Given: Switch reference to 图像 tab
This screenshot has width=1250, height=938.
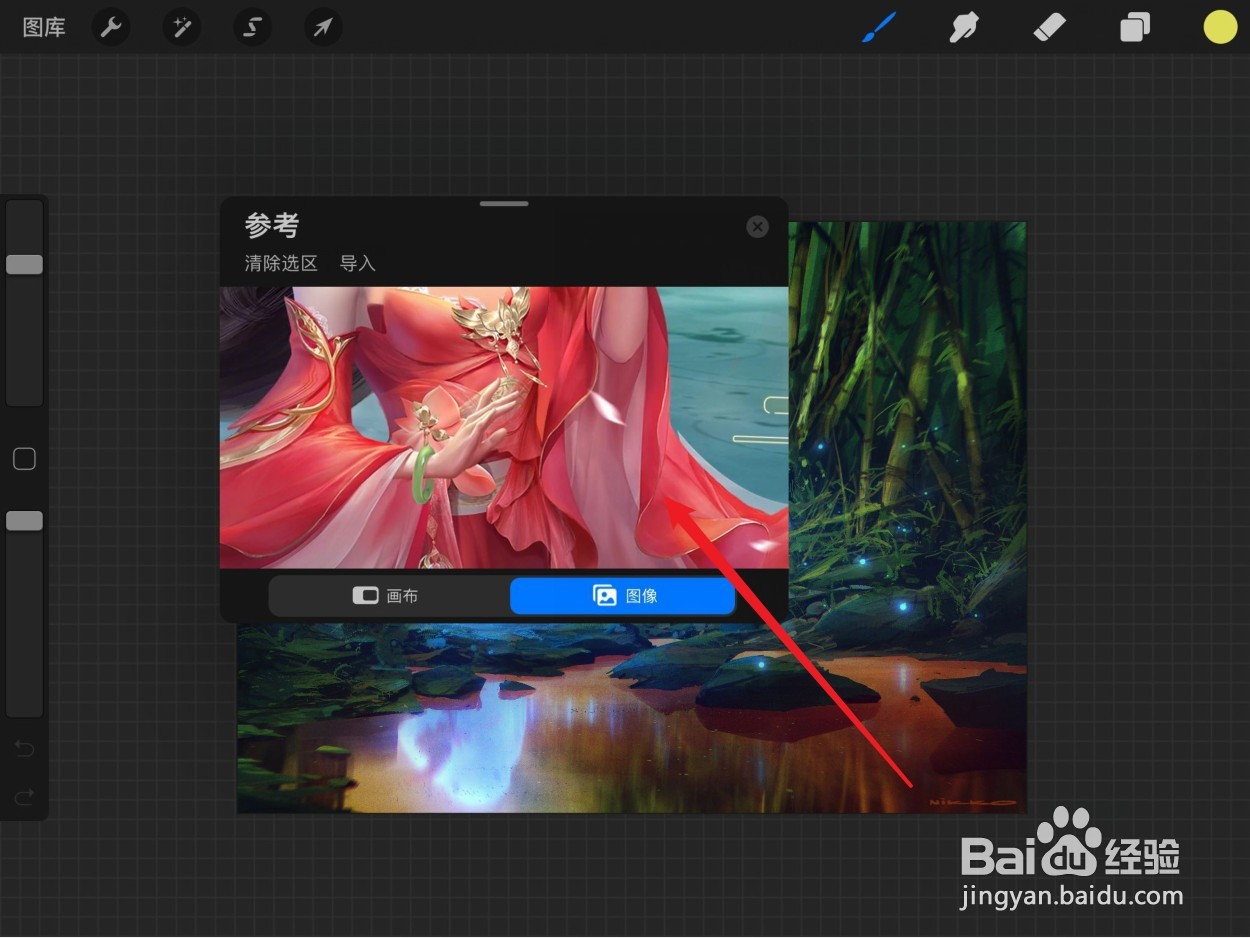Looking at the screenshot, I should click(x=623, y=596).
